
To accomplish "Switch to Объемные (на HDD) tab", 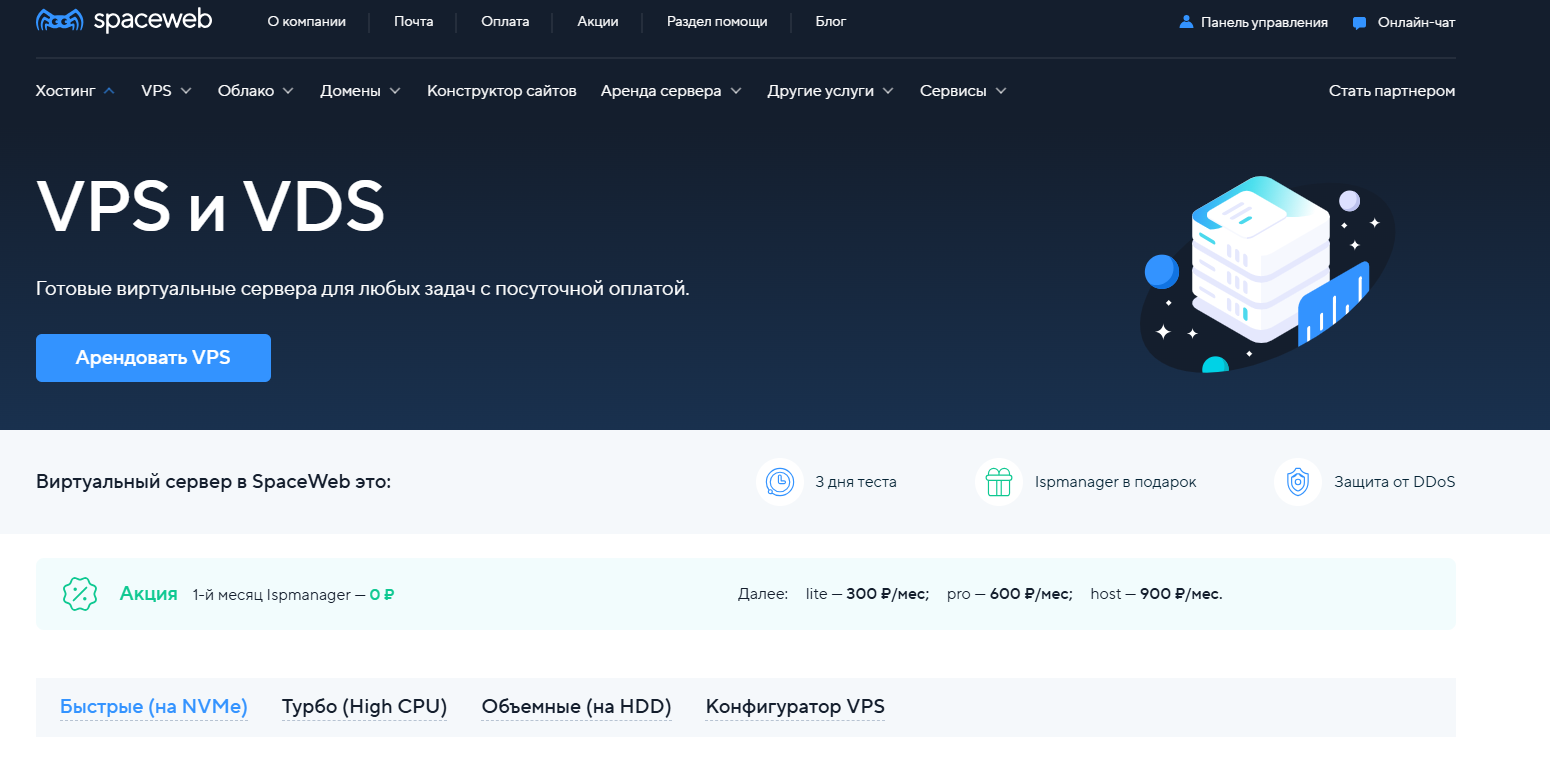I will [x=576, y=707].
